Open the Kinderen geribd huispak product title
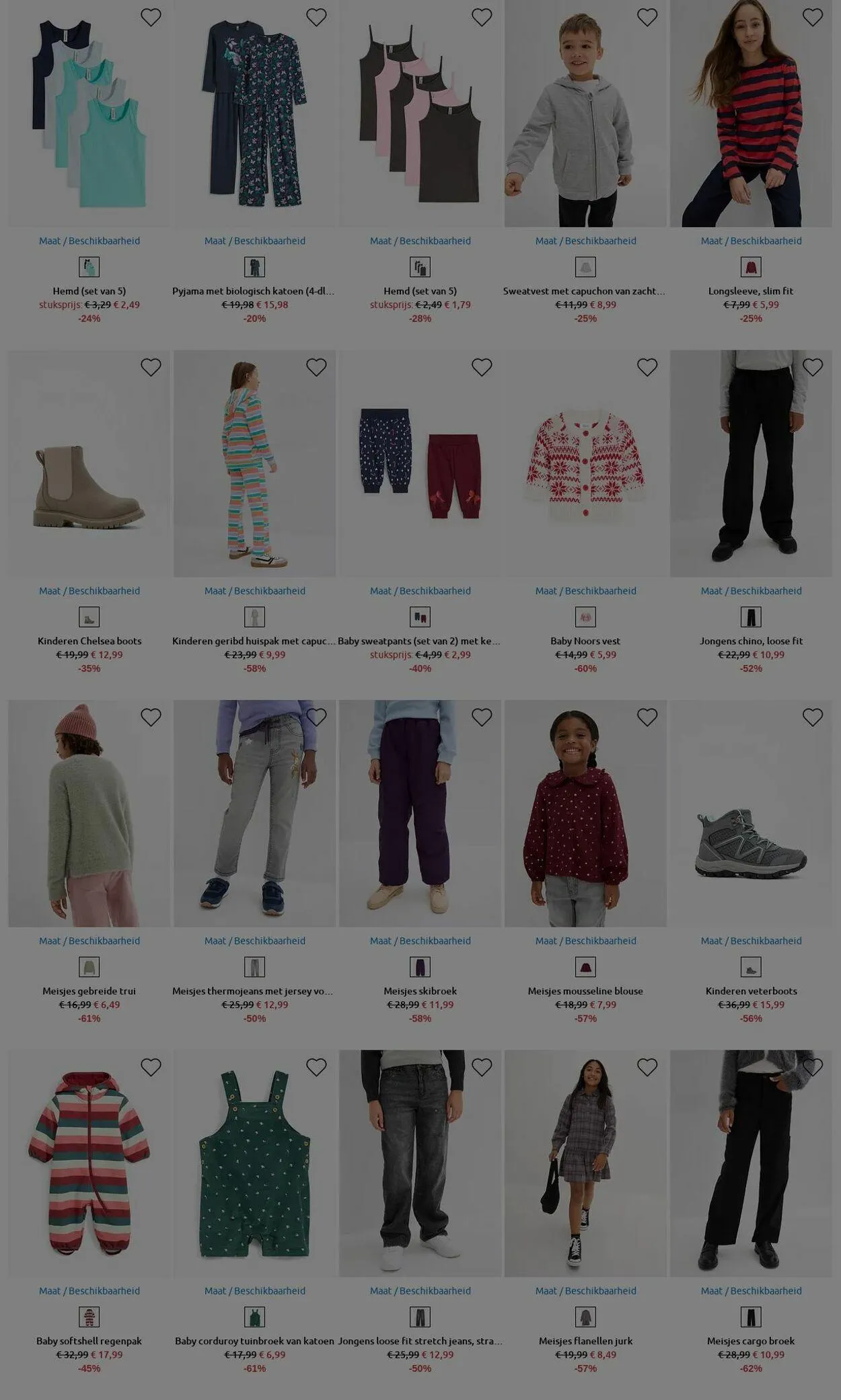Image resolution: width=841 pixels, height=1400 pixels. pyautogui.click(x=254, y=641)
